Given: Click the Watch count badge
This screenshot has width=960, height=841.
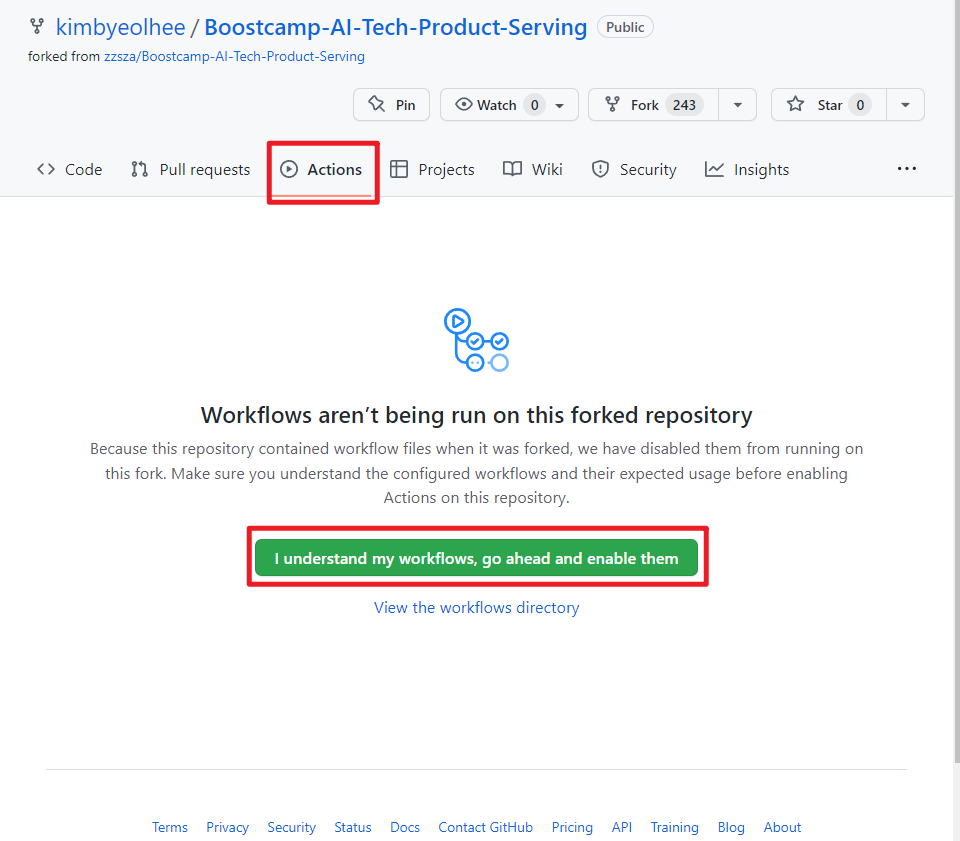Looking at the screenshot, I should tap(534, 105).
